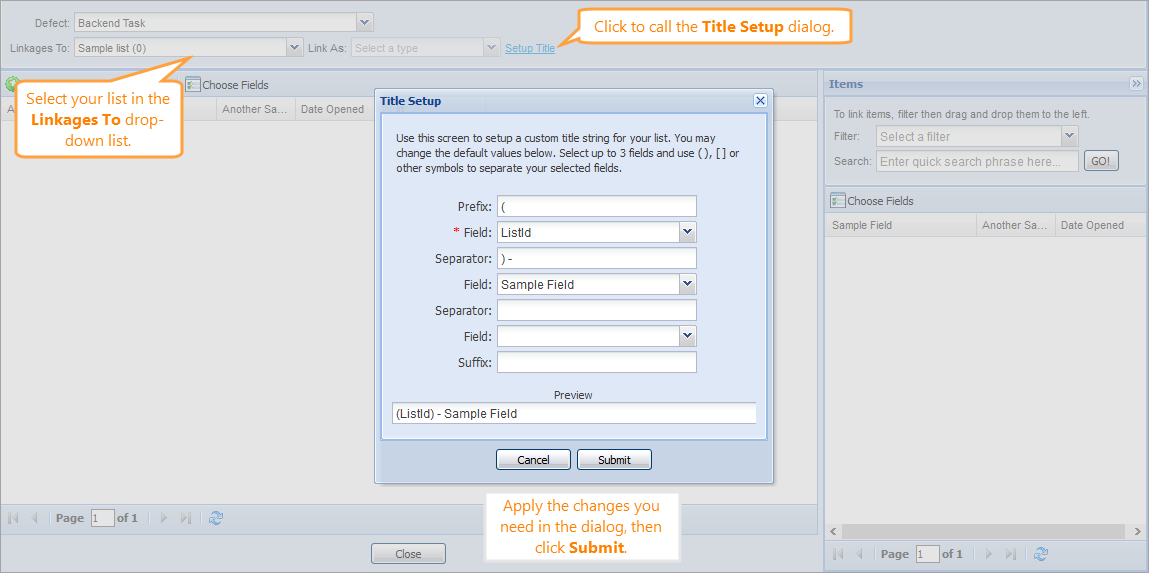The width and height of the screenshot is (1149, 573).
Task: Click the Setup Title link
Action: (x=530, y=48)
